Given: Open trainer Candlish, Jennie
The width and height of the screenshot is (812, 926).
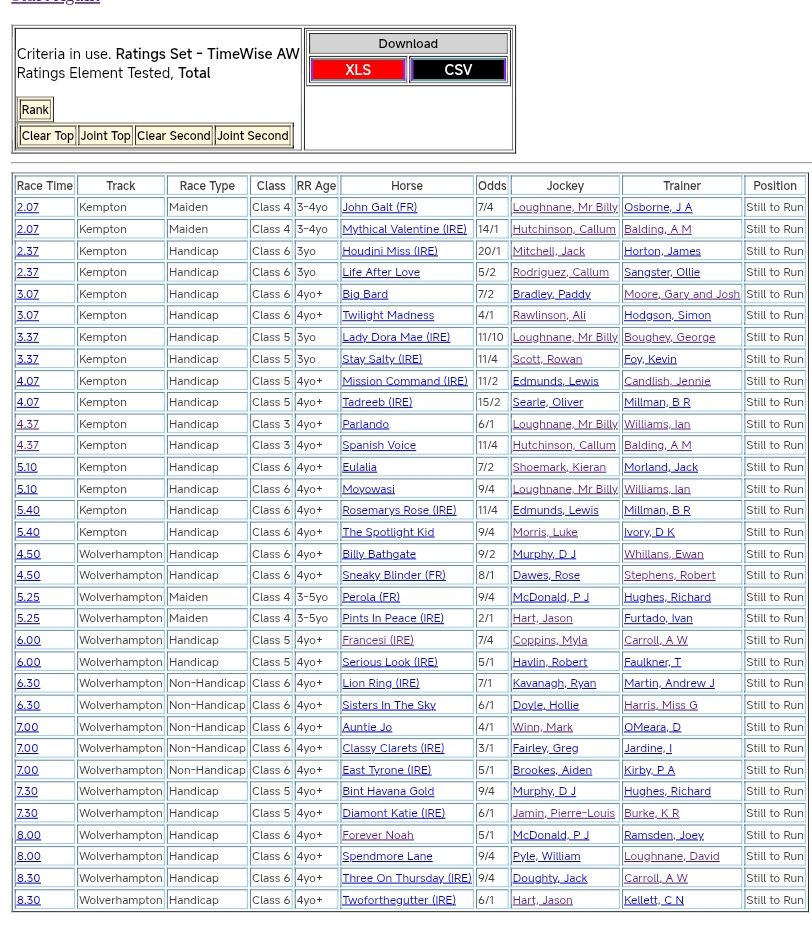Looking at the screenshot, I should coord(666,381).
